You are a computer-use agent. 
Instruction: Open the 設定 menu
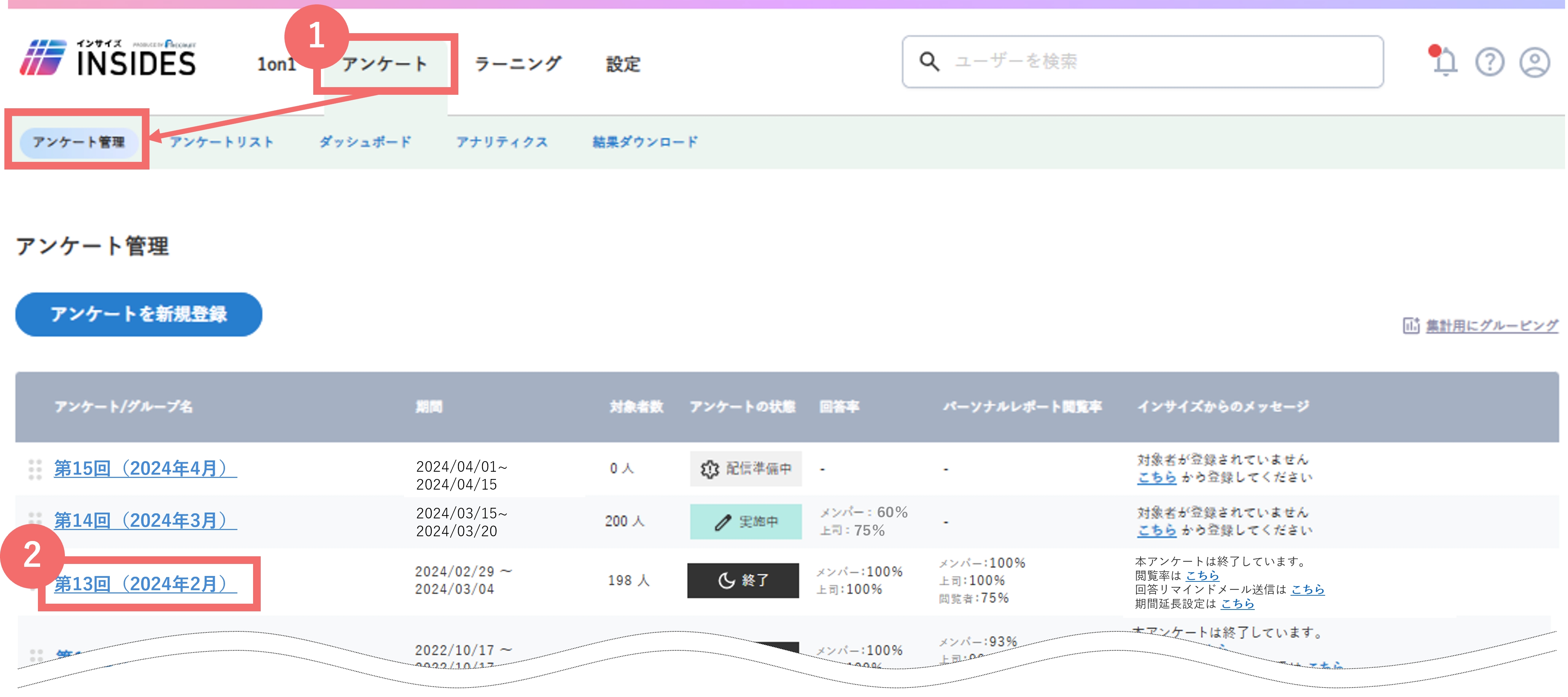(x=623, y=64)
